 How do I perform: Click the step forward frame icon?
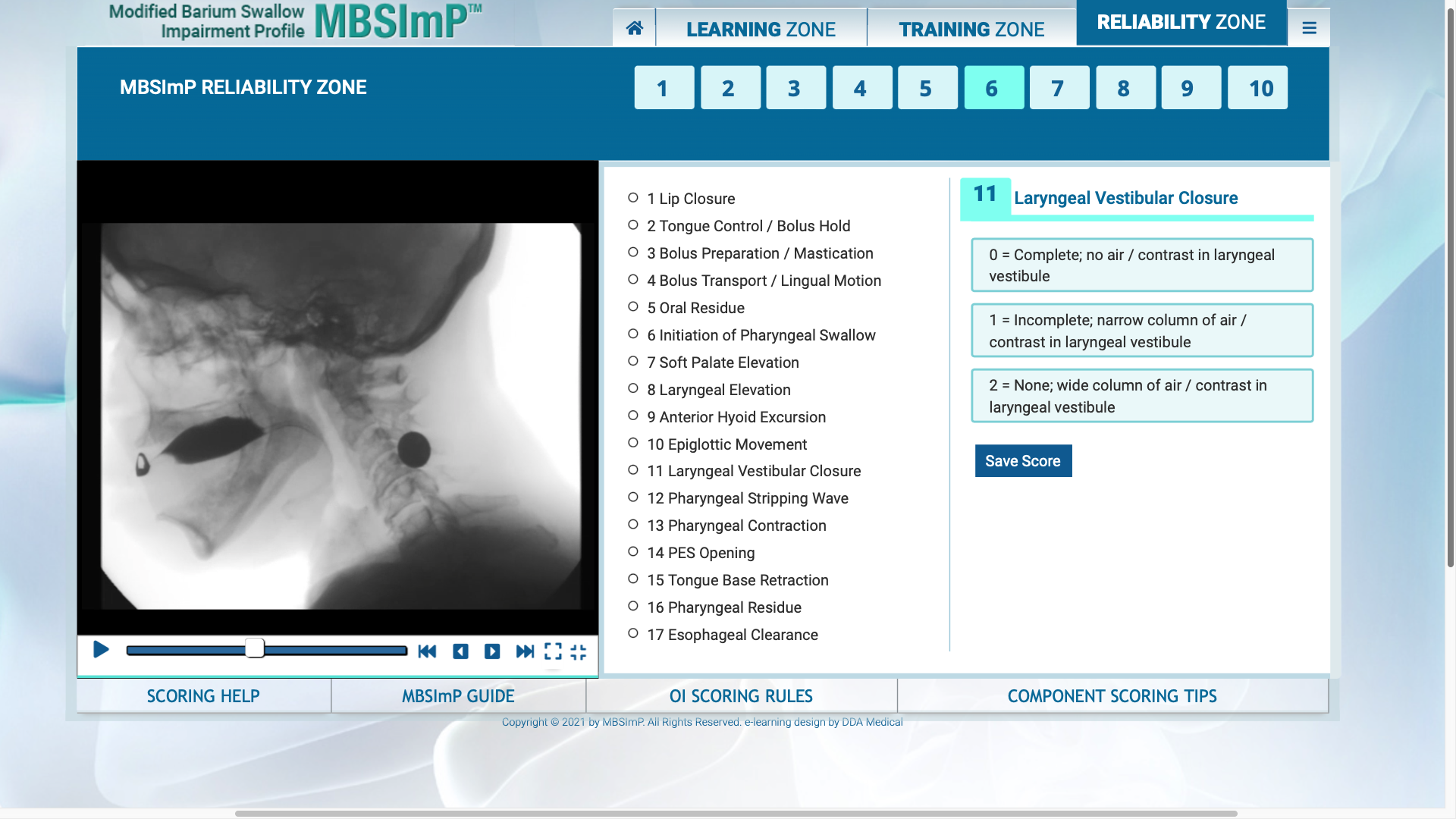click(x=492, y=652)
